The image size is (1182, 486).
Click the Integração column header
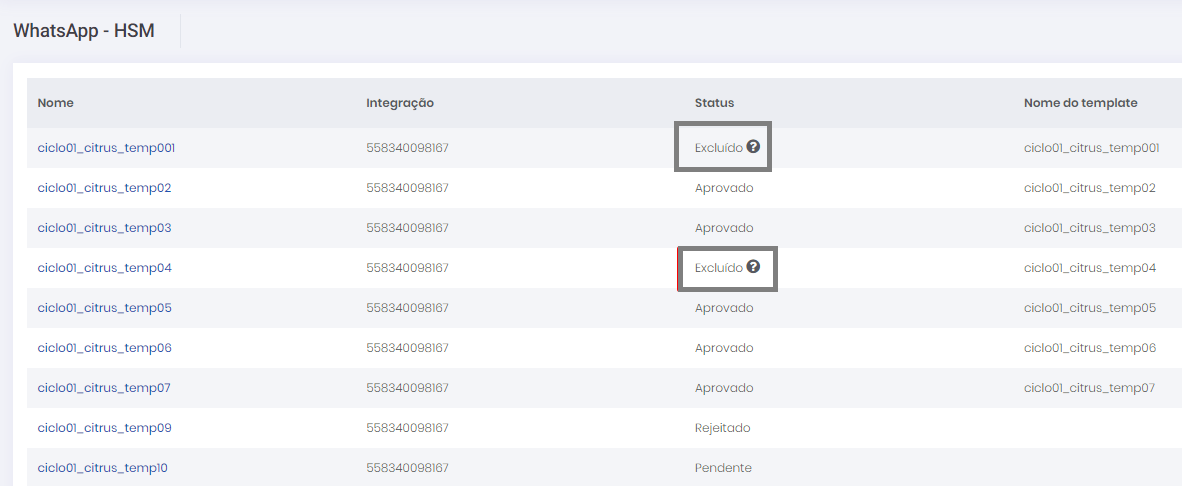click(399, 103)
